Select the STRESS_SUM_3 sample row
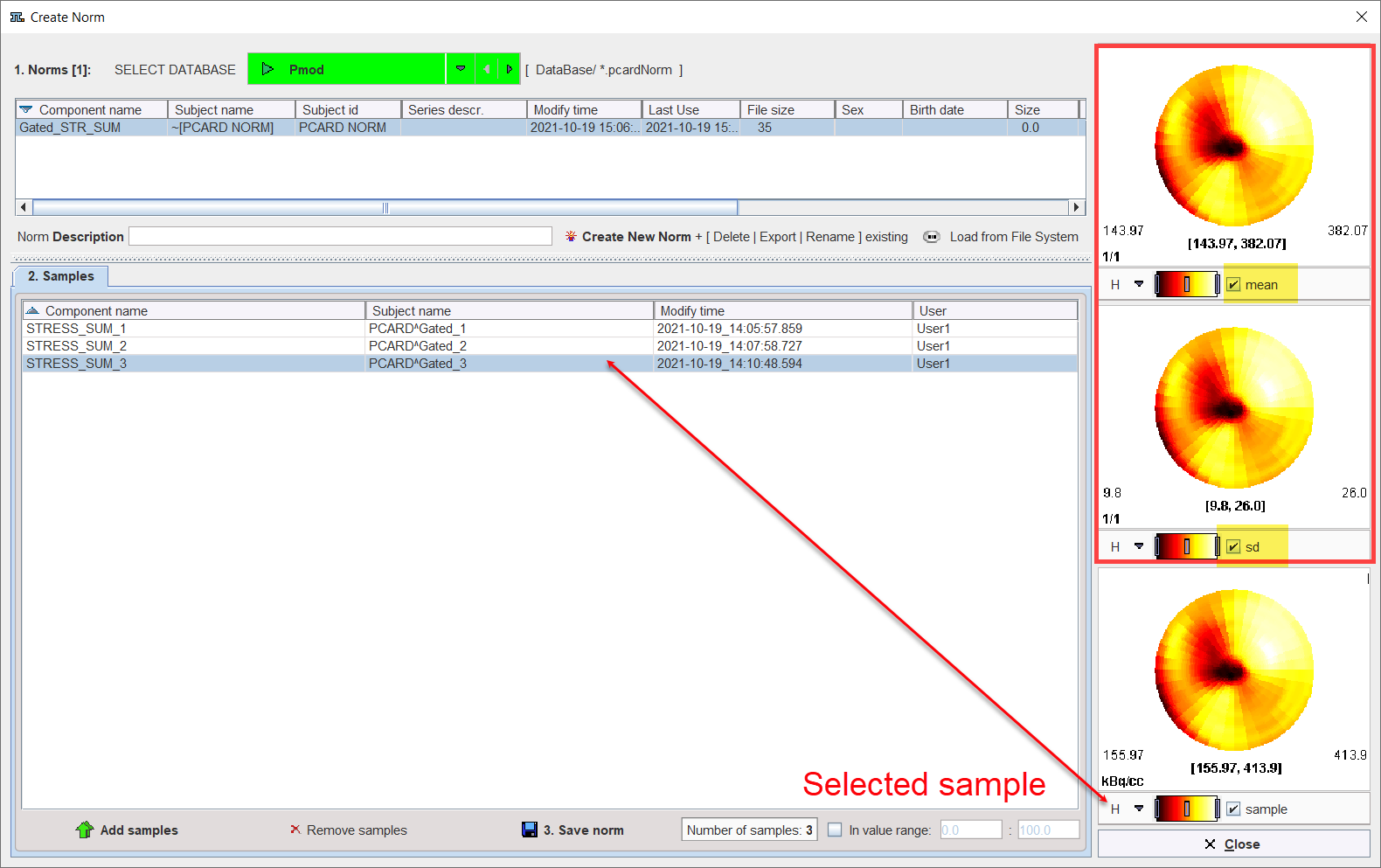Screen dimensions: 1381x868 (x=550, y=364)
